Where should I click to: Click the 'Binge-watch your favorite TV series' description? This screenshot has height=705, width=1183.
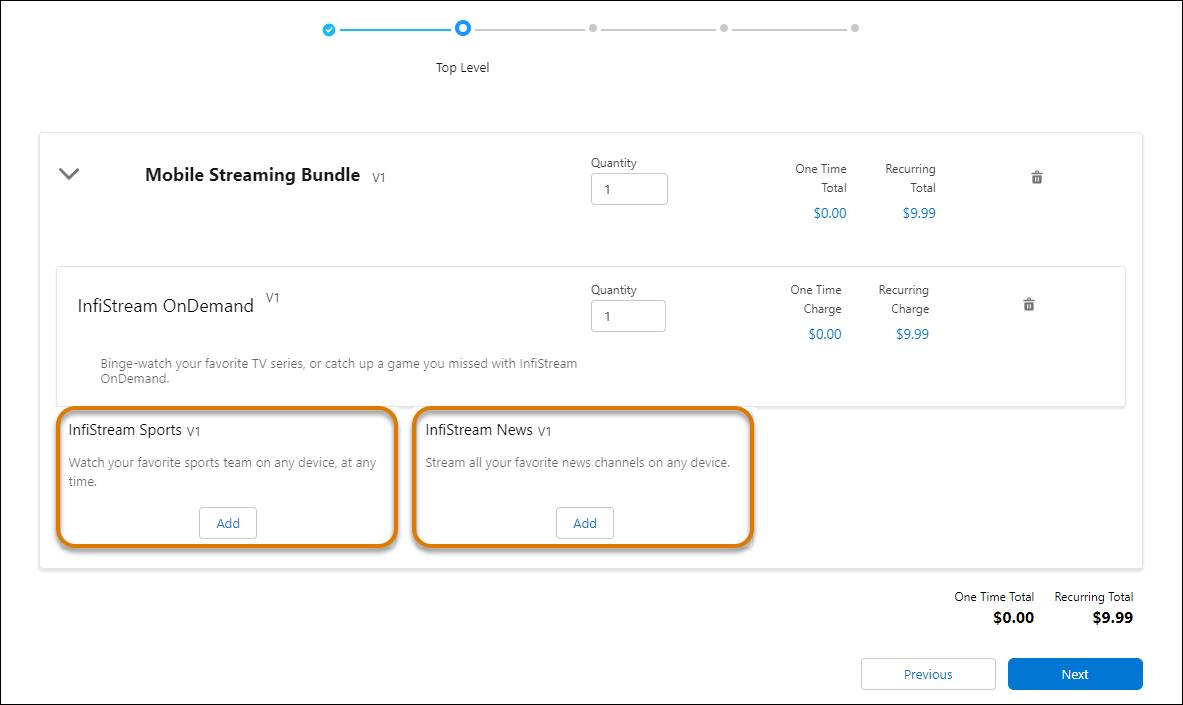339,371
